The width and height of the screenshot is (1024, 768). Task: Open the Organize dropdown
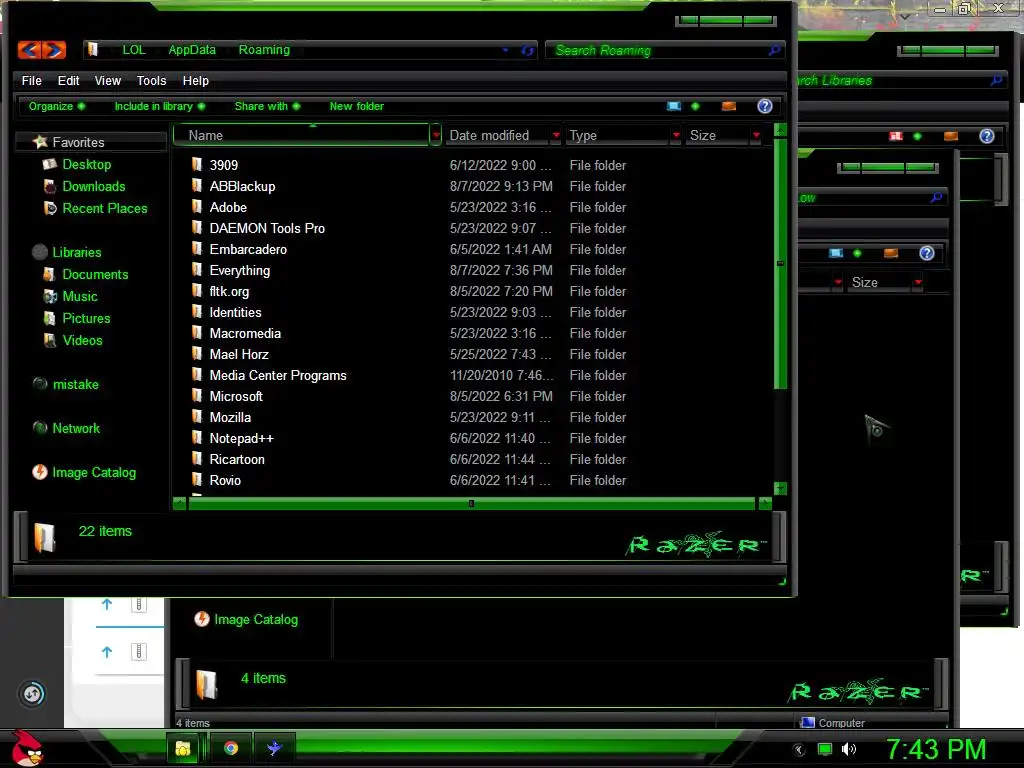pyautogui.click(x=57, y=106)
